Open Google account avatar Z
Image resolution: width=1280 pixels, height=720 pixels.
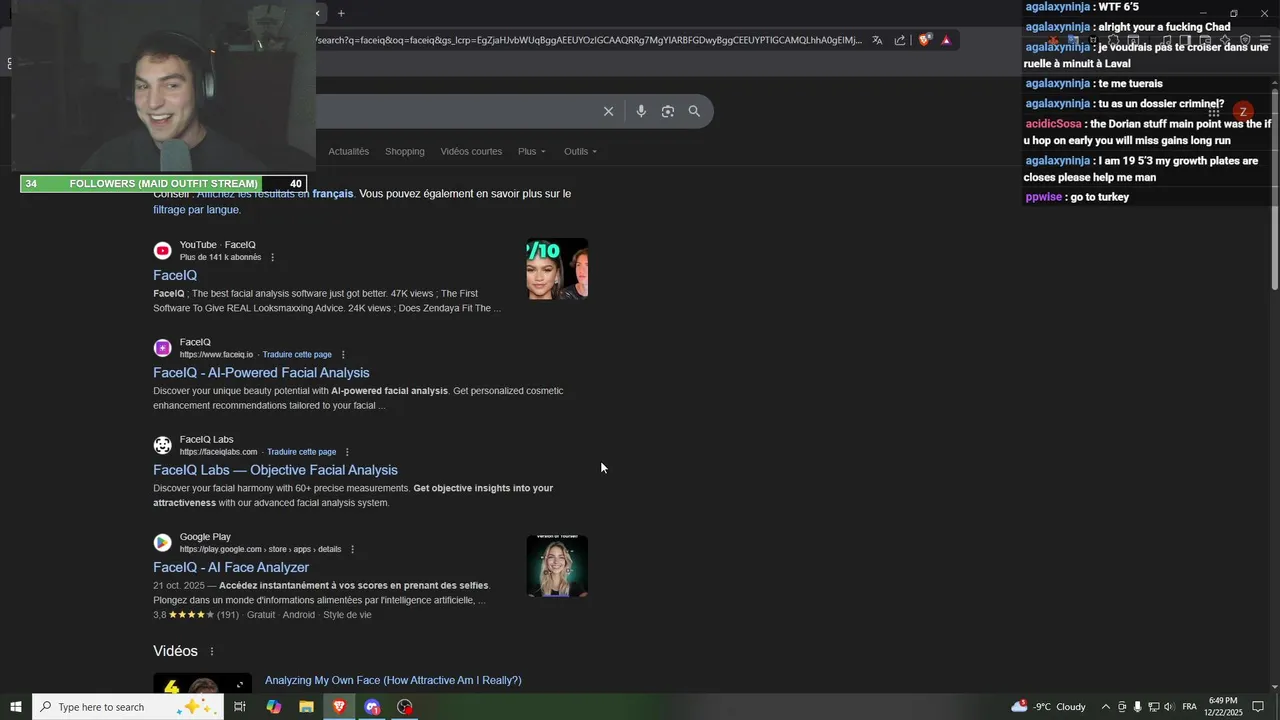point(1243,112)
